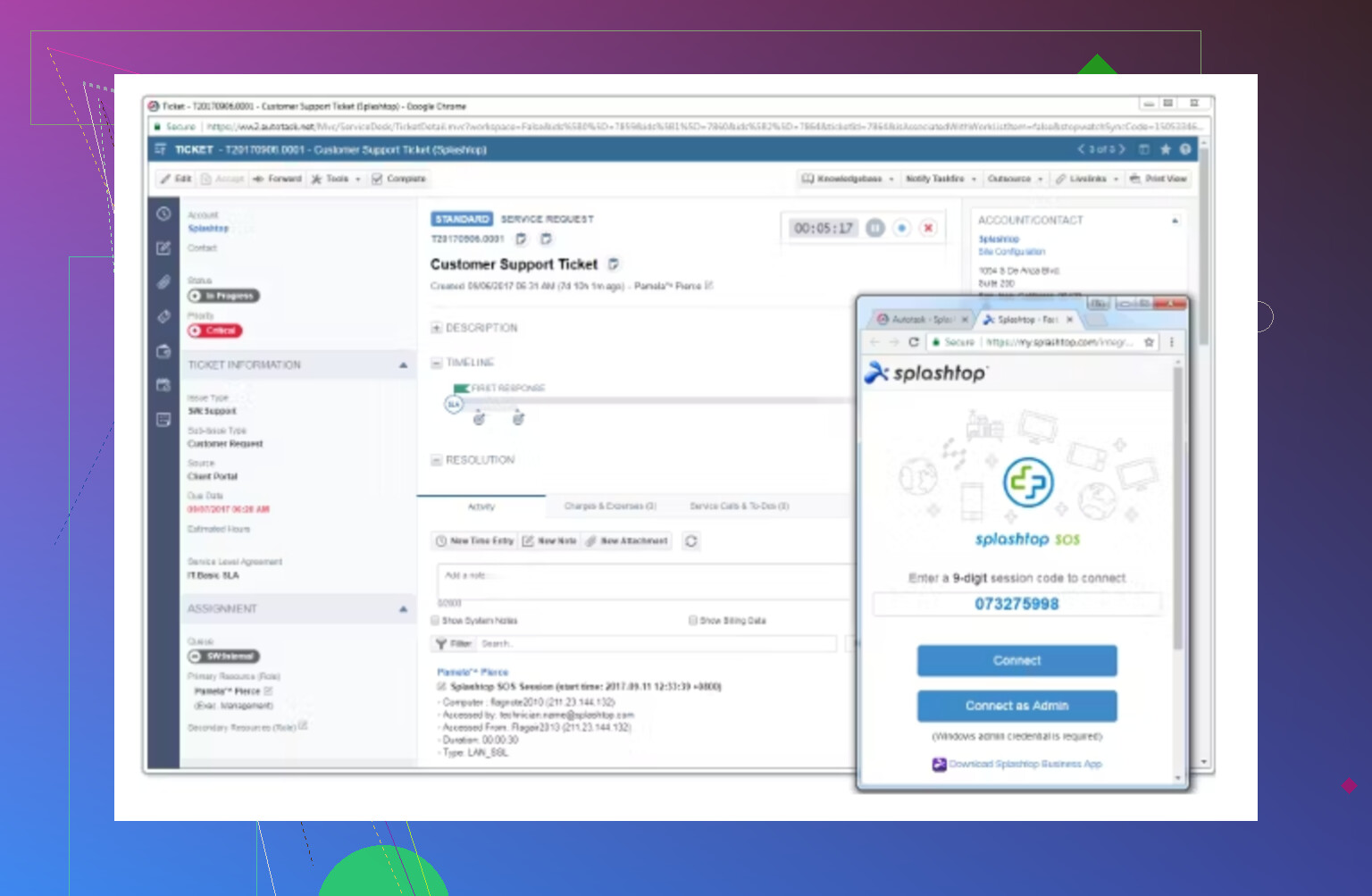Expand the Description section

pos(437,328)
